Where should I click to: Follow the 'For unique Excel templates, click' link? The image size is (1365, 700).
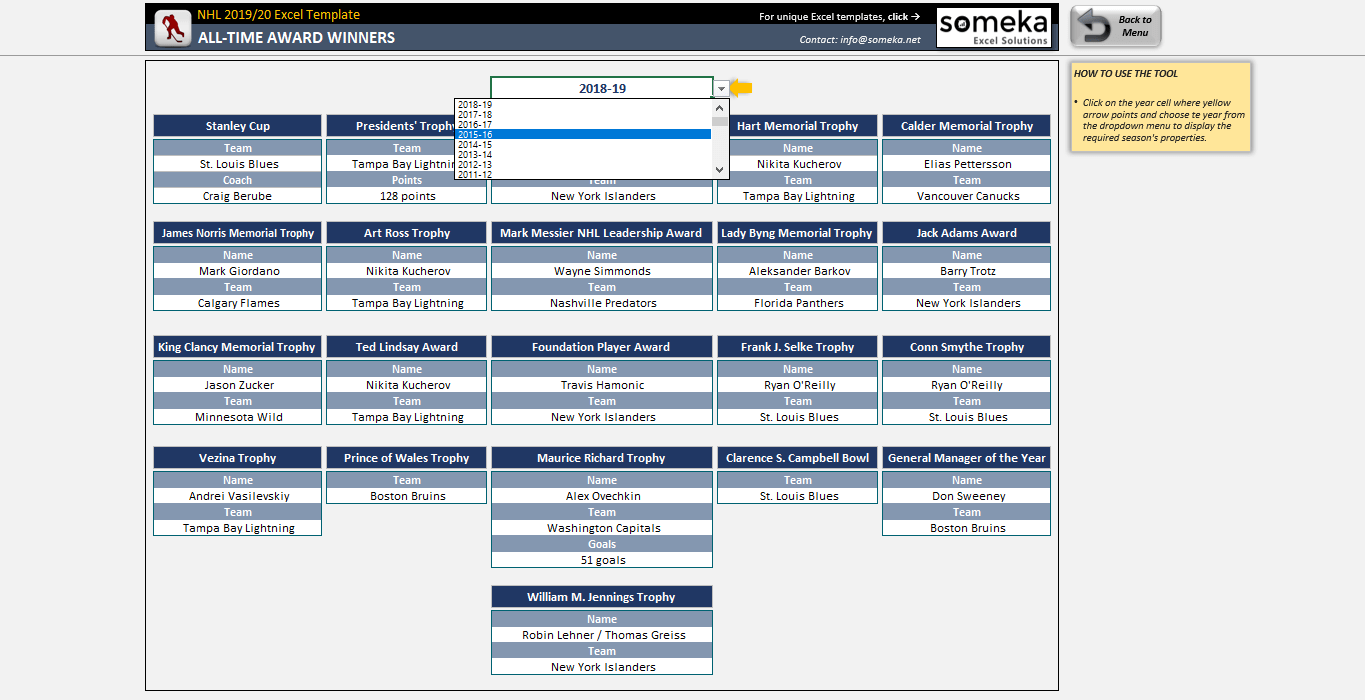coord(840,17)
